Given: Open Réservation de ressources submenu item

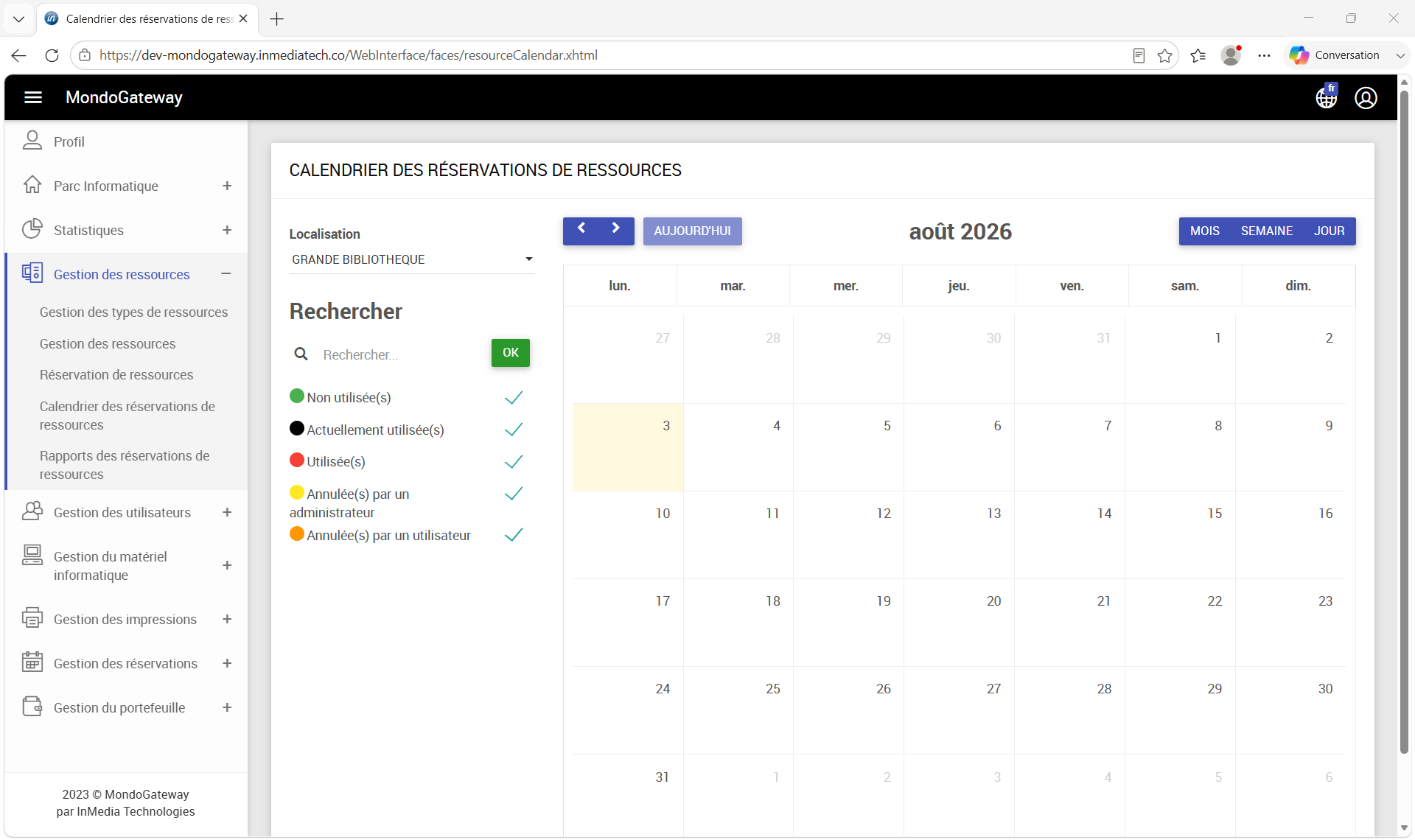Looking at the screenshot, I should 116,375.
